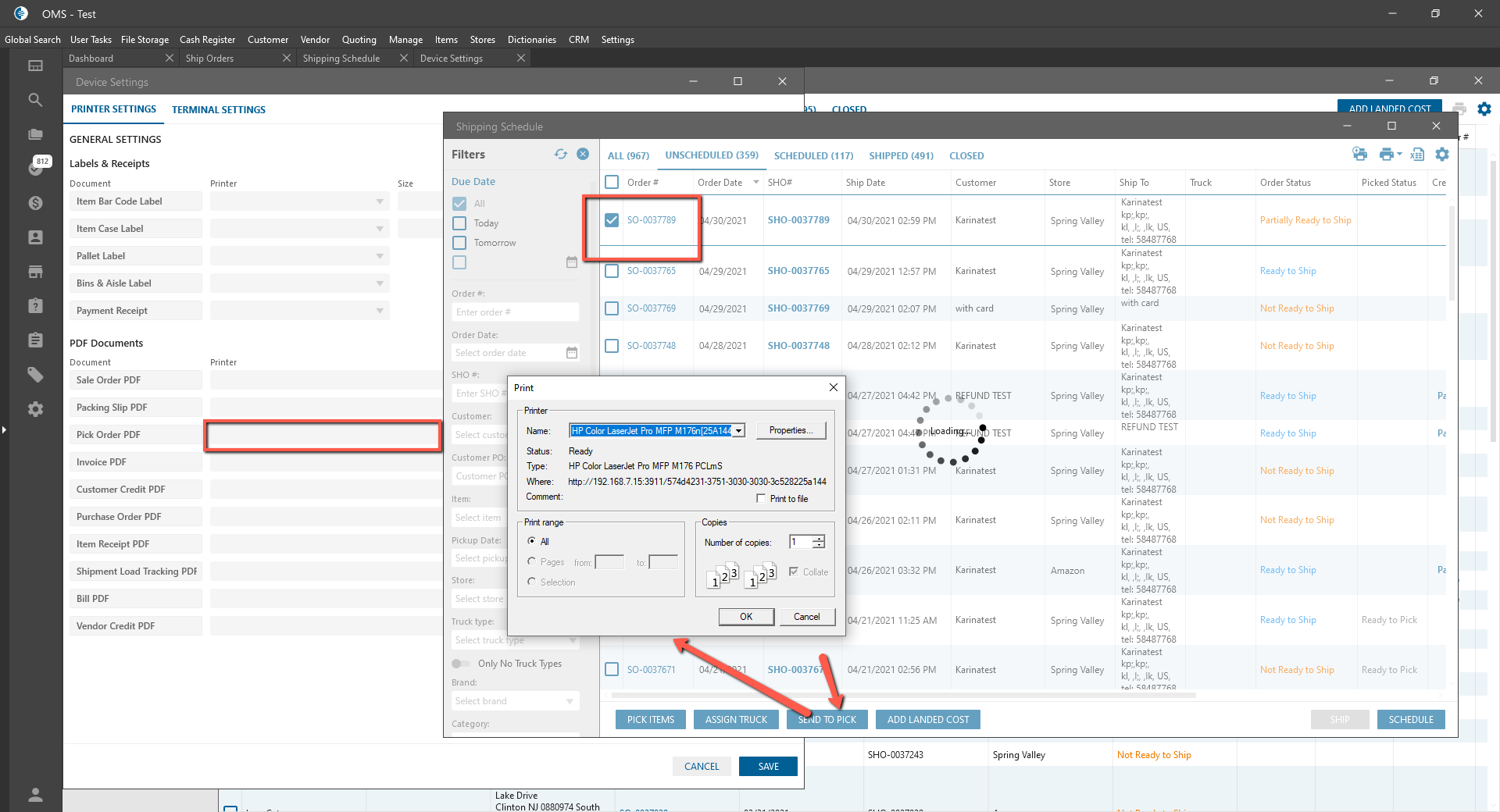1500x812 pixels.
Task: Enable Print to file checkbox
Action: [761, 499]
